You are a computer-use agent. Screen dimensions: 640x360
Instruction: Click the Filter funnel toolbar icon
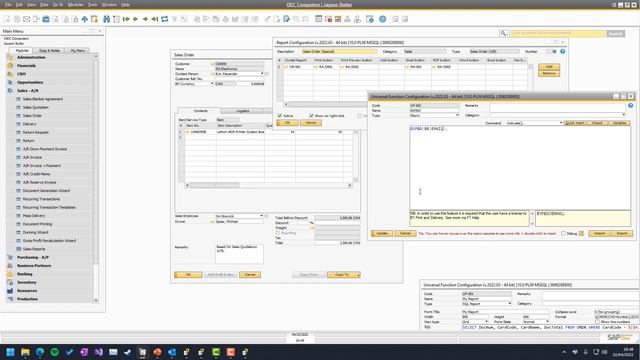174,19
